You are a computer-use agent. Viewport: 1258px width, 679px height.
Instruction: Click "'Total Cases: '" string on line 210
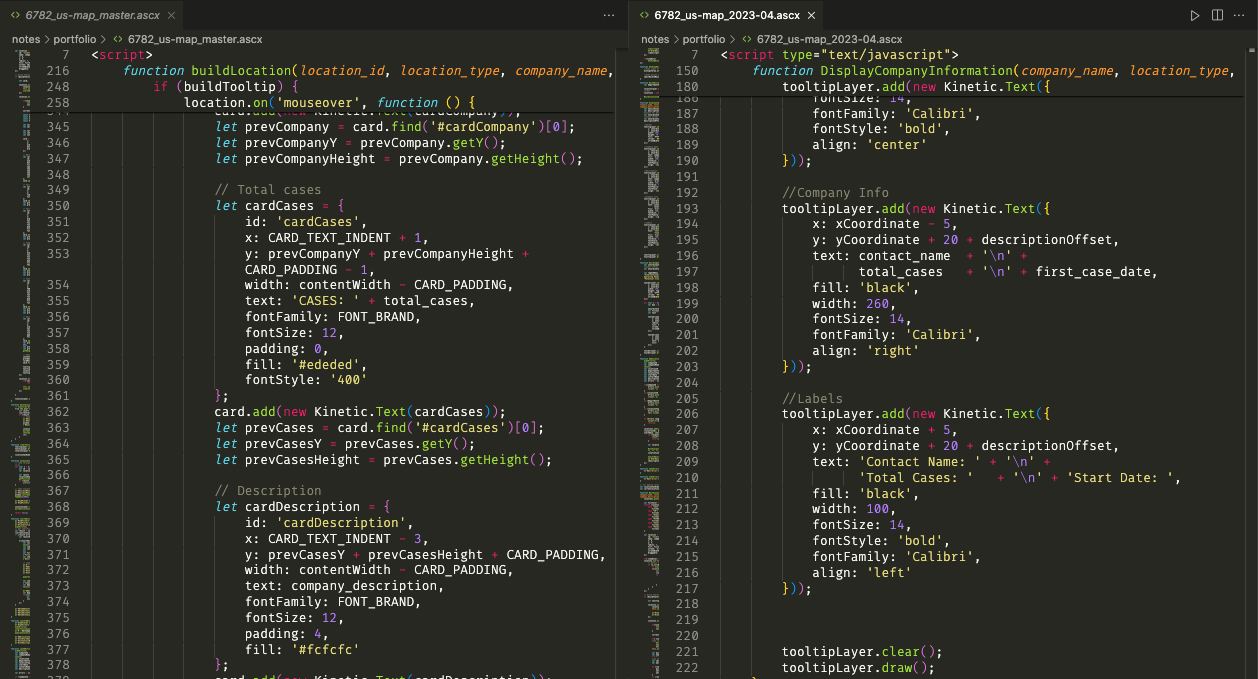[x=916, y=478]
